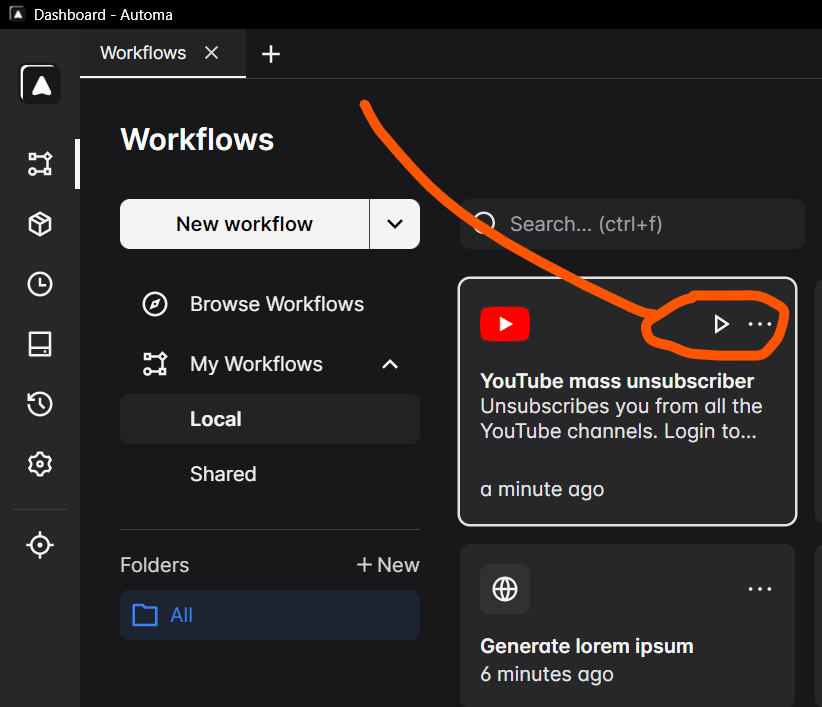Select the All folder

[x=270, y=615]
